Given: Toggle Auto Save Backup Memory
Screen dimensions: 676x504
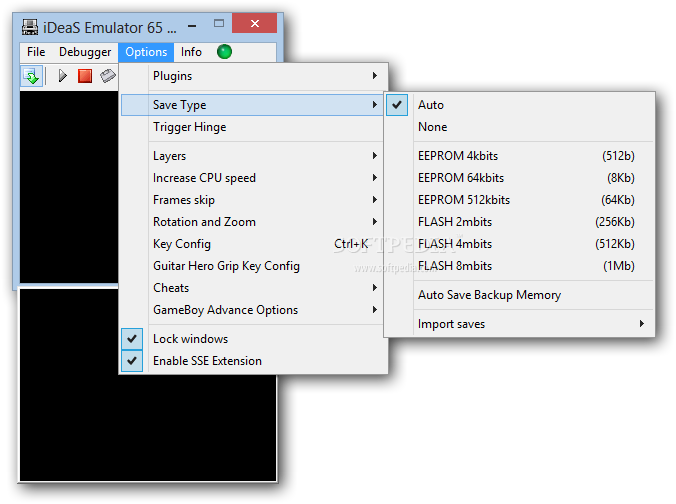Looking at the screenshot, I should pos(520,295).
